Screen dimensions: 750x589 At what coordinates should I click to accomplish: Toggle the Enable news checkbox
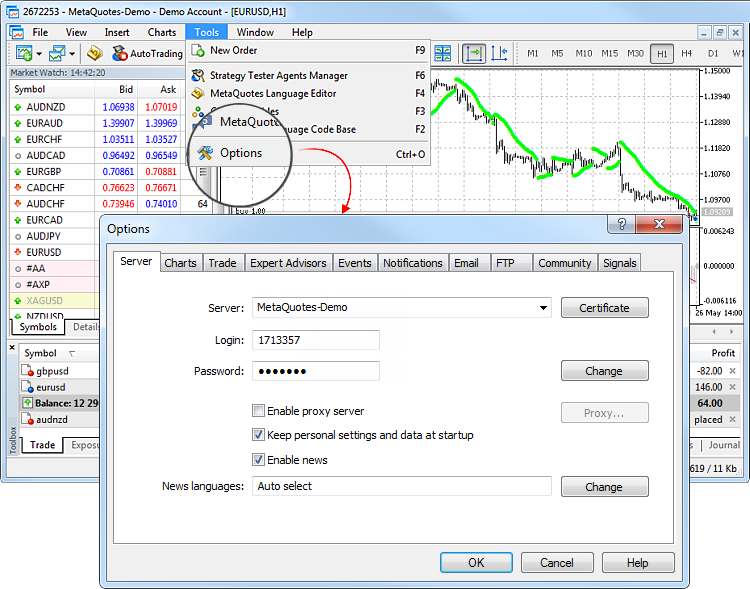[x=258, y=459]
